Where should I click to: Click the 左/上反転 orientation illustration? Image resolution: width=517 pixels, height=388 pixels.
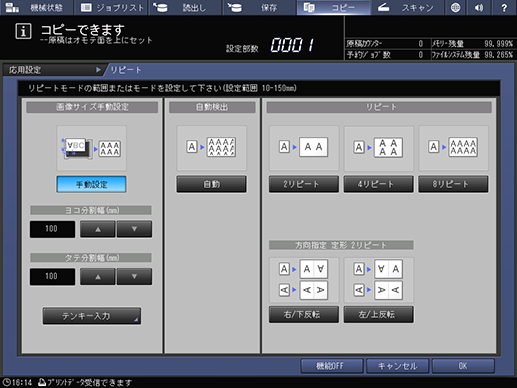(379, 280)
